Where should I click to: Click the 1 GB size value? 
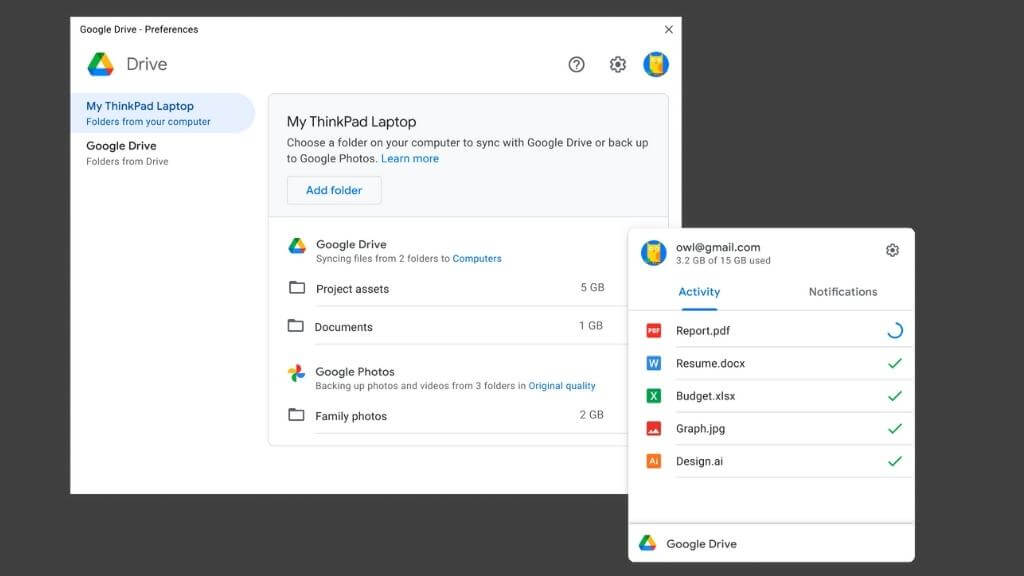590,325
